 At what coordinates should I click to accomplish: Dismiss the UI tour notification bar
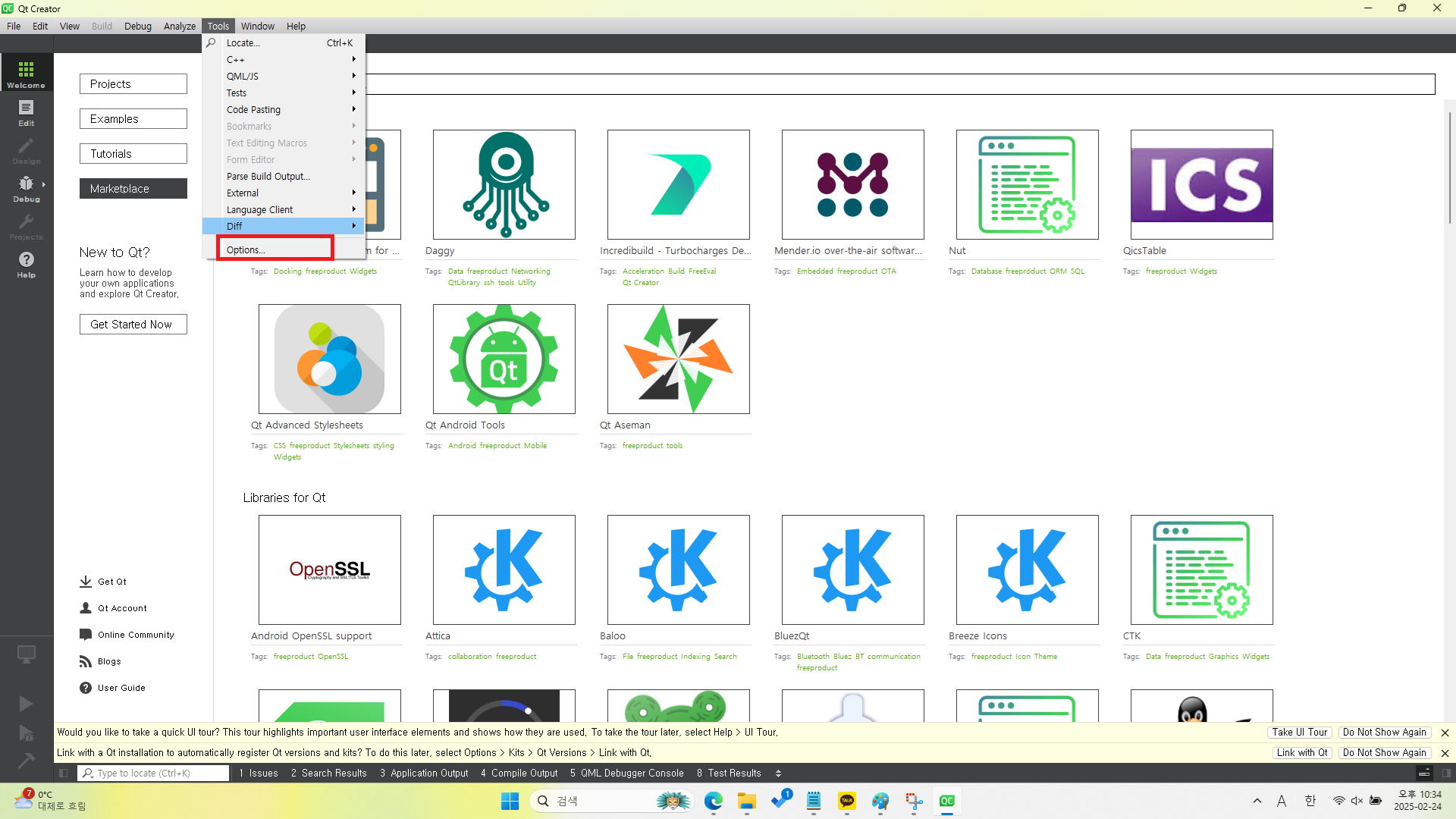[x=1445, y=733]
